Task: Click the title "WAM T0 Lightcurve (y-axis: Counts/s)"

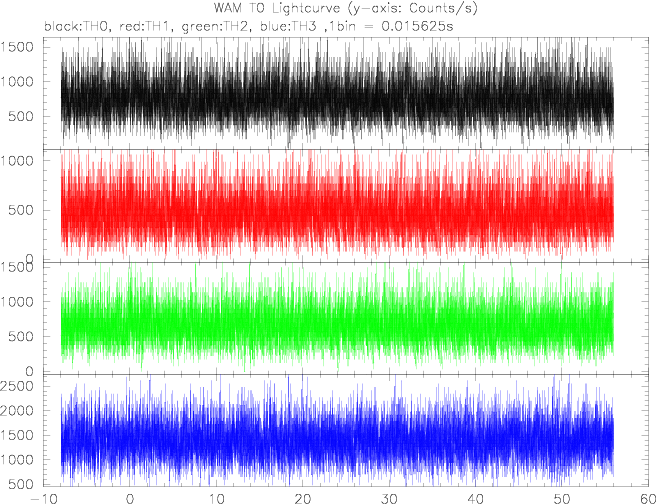Action: tap(346, 8)
